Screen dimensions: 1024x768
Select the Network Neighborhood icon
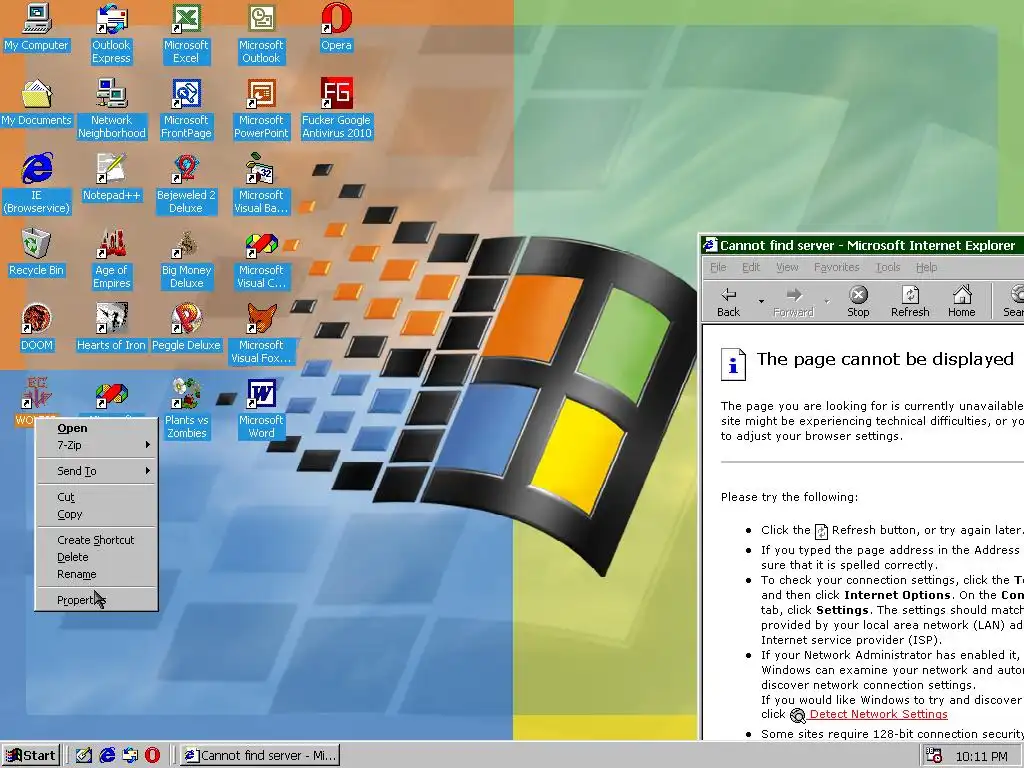(112, 109)
